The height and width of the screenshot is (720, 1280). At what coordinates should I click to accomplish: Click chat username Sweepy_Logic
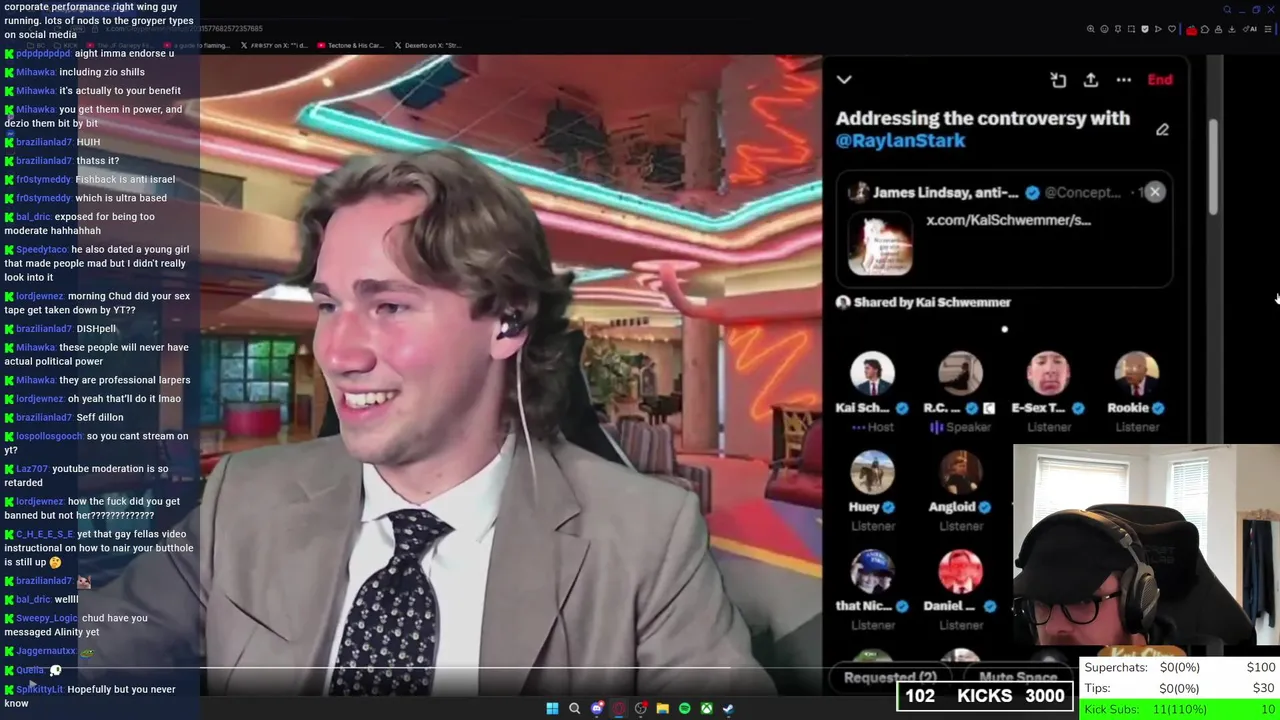pyautogui.click(x=47, y=618)
